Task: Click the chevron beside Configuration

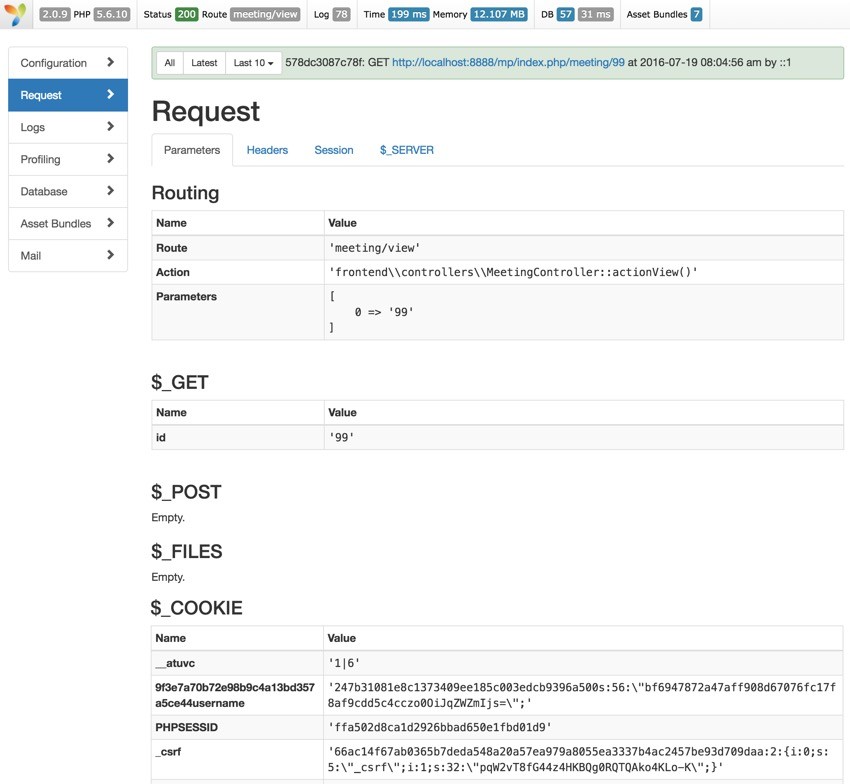Action: (111, 62)
